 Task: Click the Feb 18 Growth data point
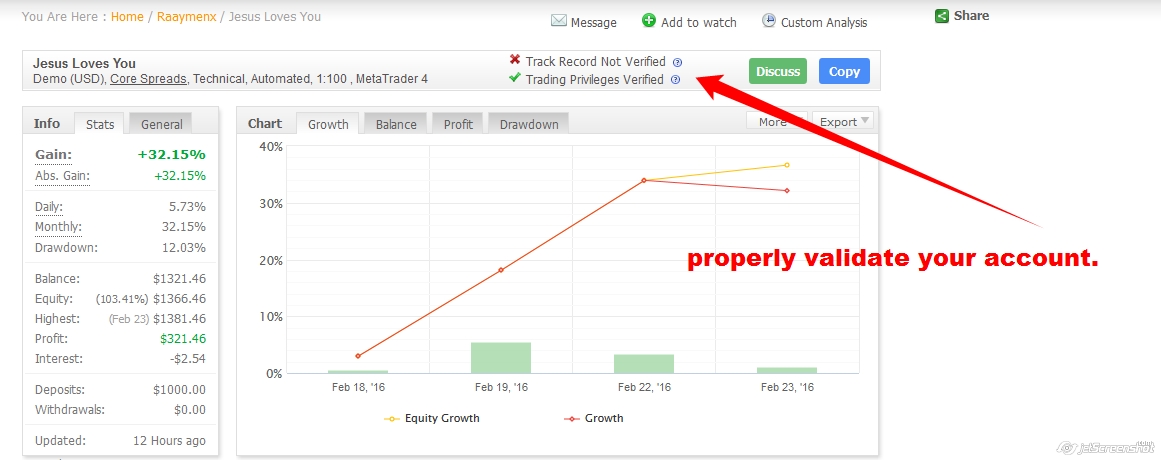(x=358, y=356)
